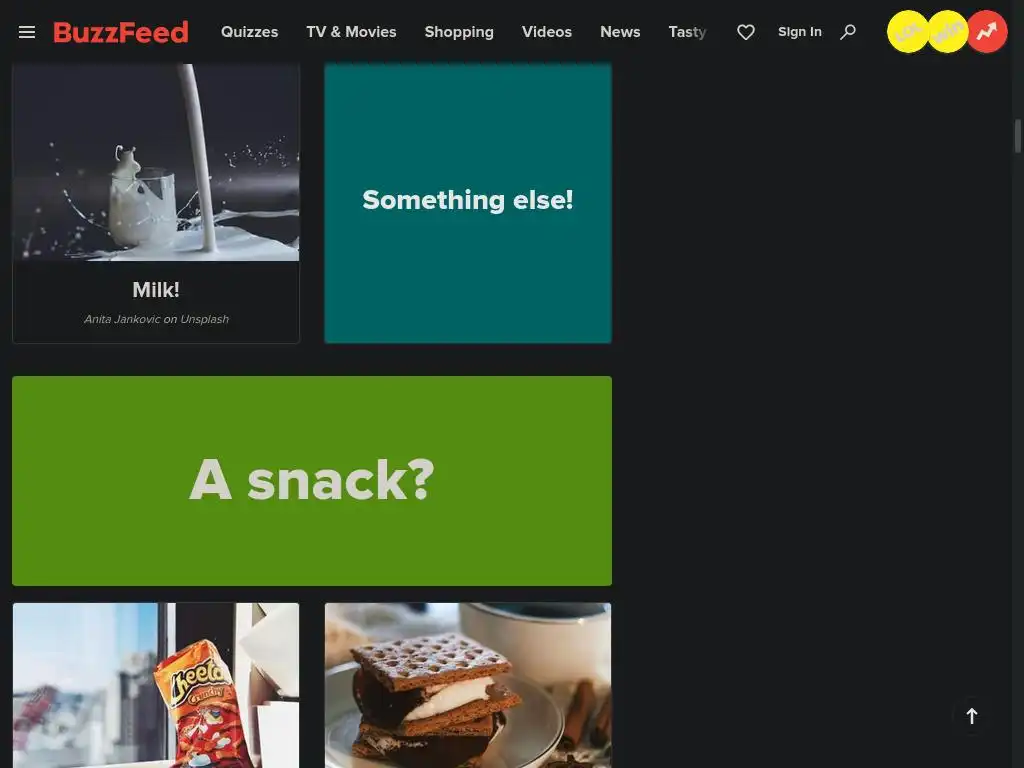Open the Shopping section
1024x768 pixels.
tap(459, 32)
